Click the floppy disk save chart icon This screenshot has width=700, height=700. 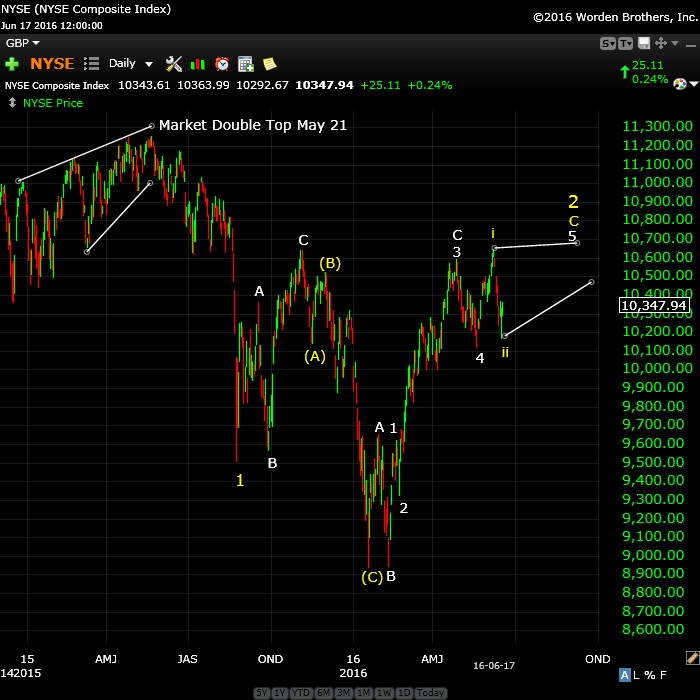tap(644, 43)
